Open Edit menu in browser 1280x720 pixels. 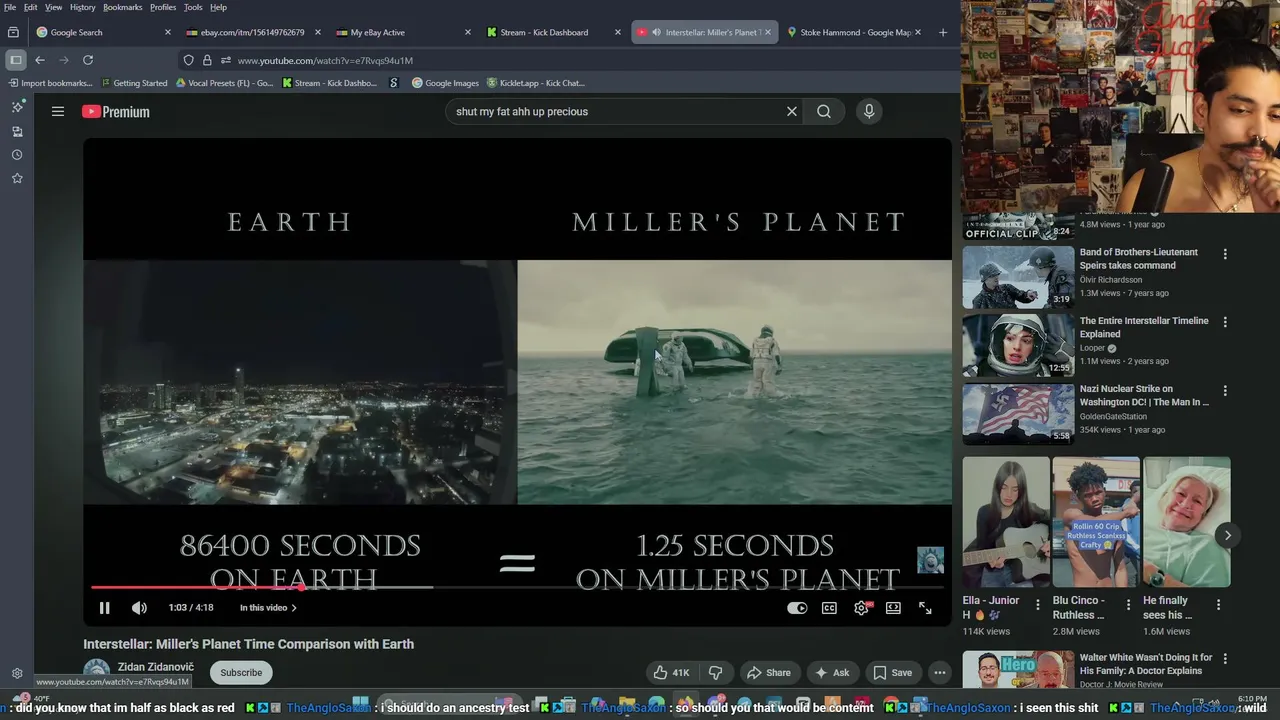pos(31,7)
